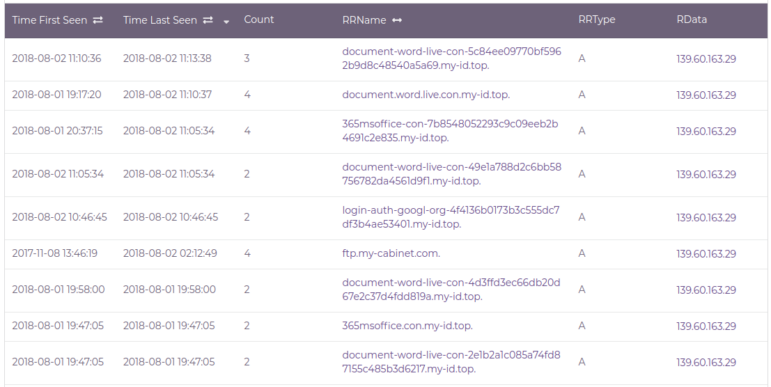Select the RData column header
The image size is (771, 387).
691,20
